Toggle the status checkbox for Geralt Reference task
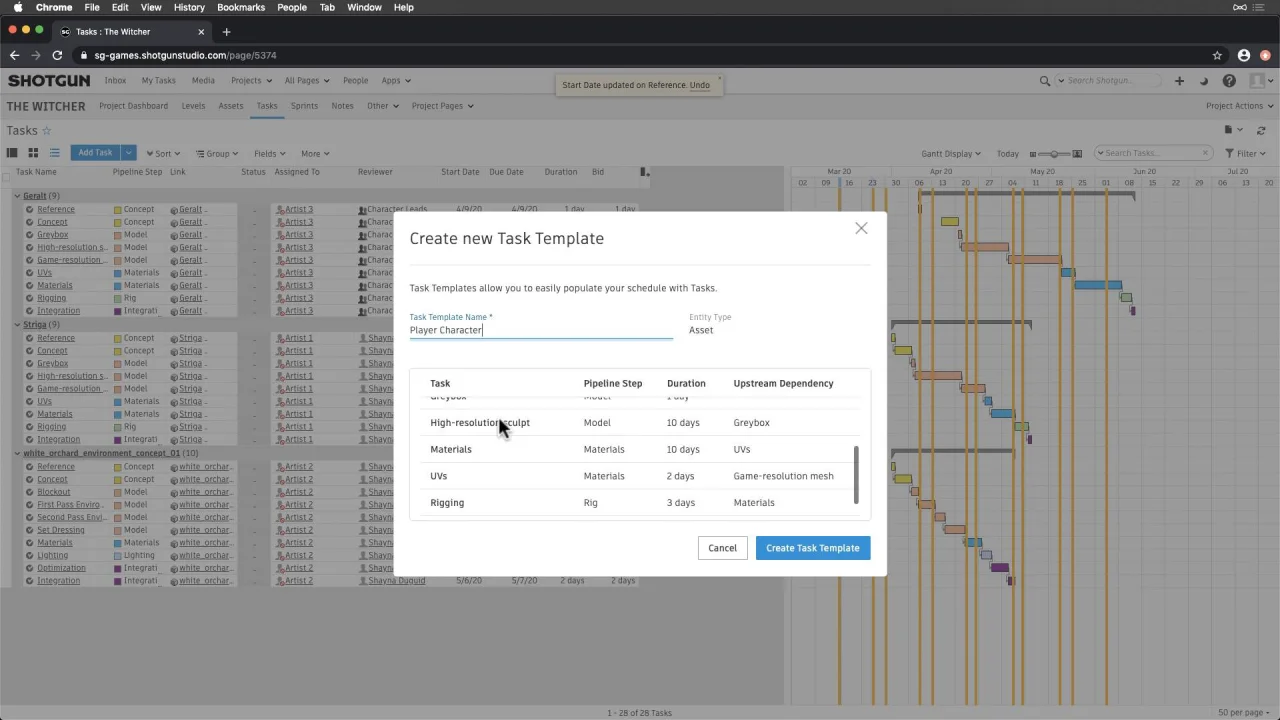Viewport: 1280px width, 720px height. [x=30, y=210]
